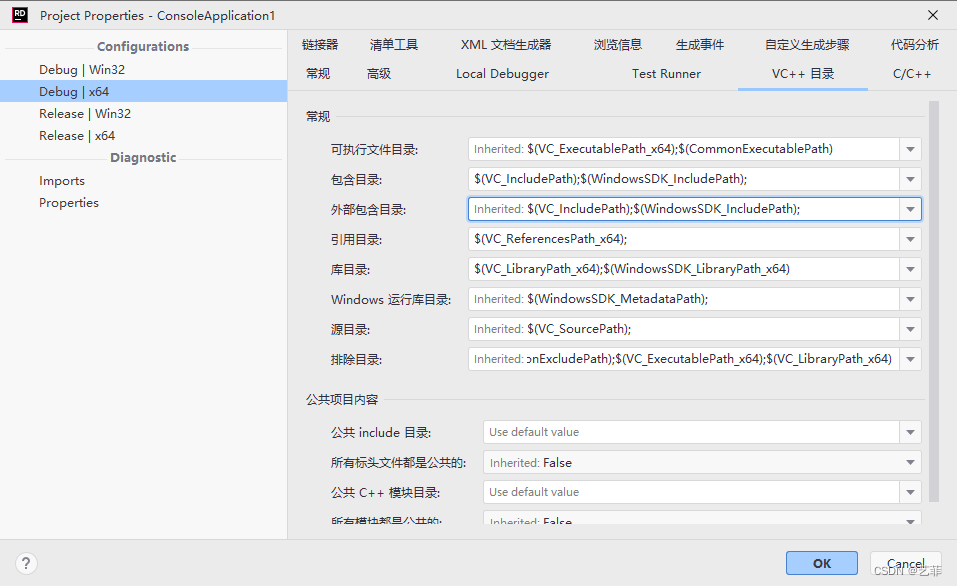This screenshot has width=957, height=586.
Task: Click the vertical scrollbar in properties panel
Action: [x=934, y=300]
